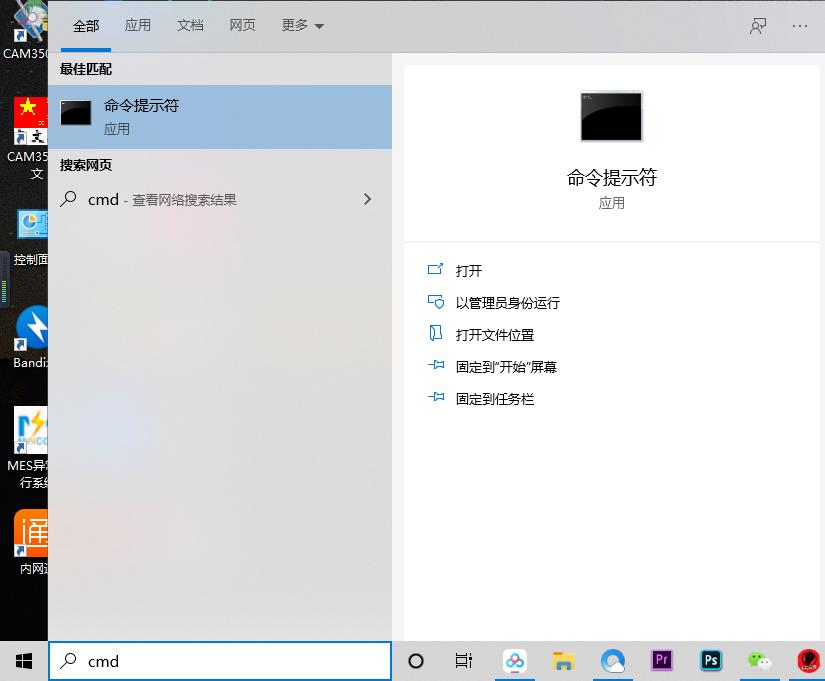Viewport: 825px width, 681px height.
Task: Open WeChat from the taskbar
Action: (759, 661)
